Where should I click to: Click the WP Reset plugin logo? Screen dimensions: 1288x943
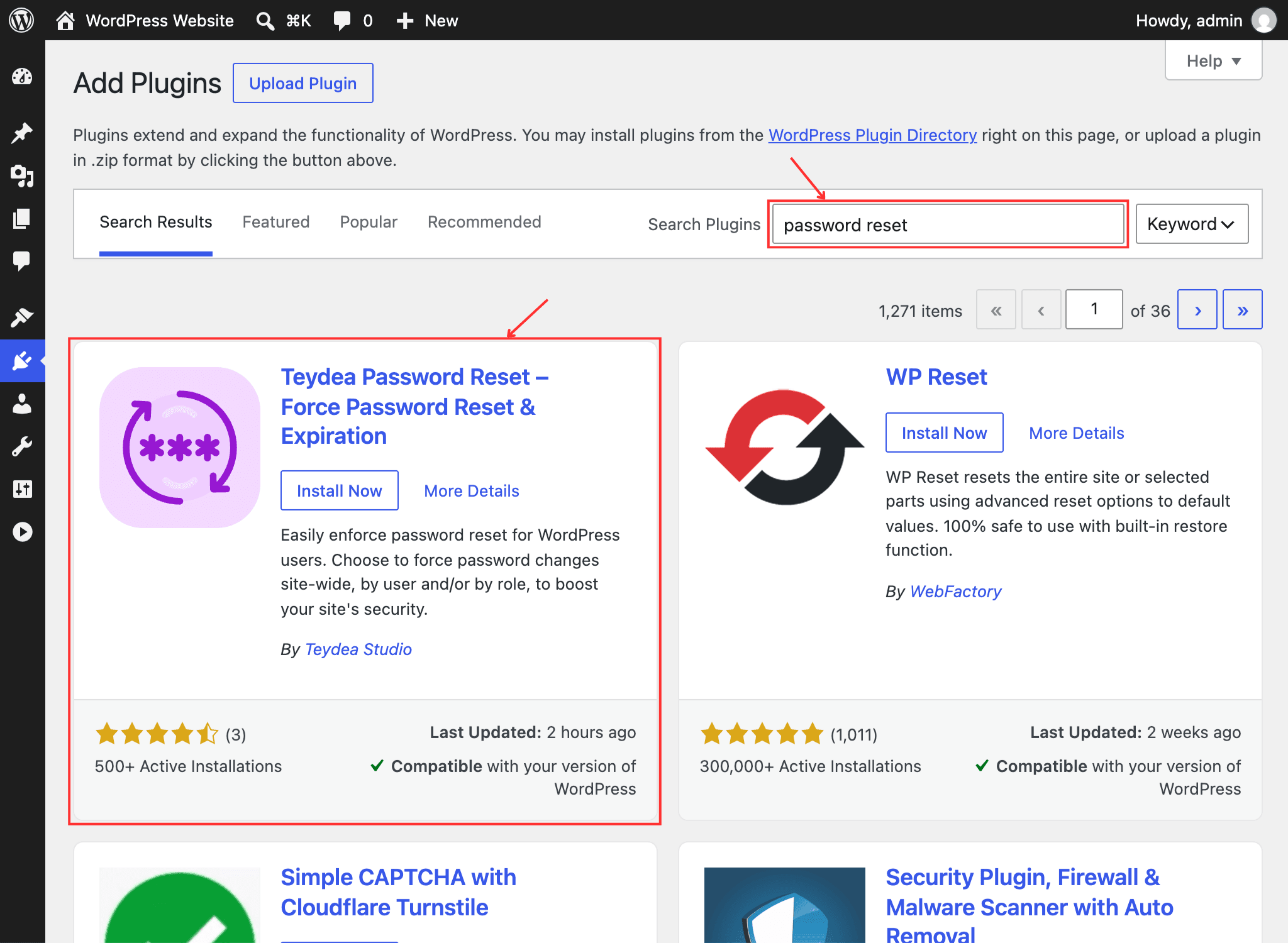pyautogui.click(x=785, y=448)
